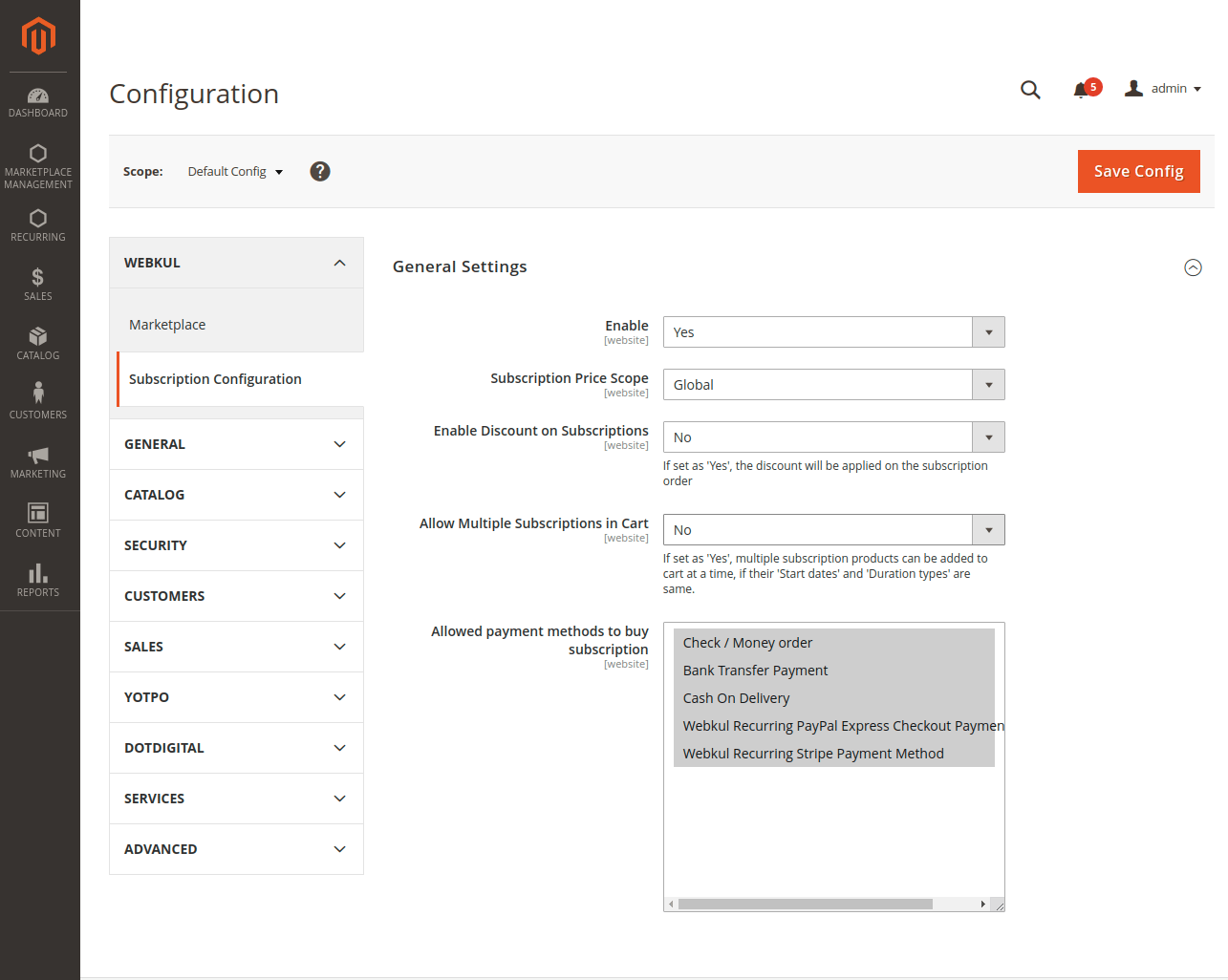This screenshot has width=1228, height=980.
Task: Select Webkul Recurring Stripe Payment Method option
Action: [x=834, y=754]
